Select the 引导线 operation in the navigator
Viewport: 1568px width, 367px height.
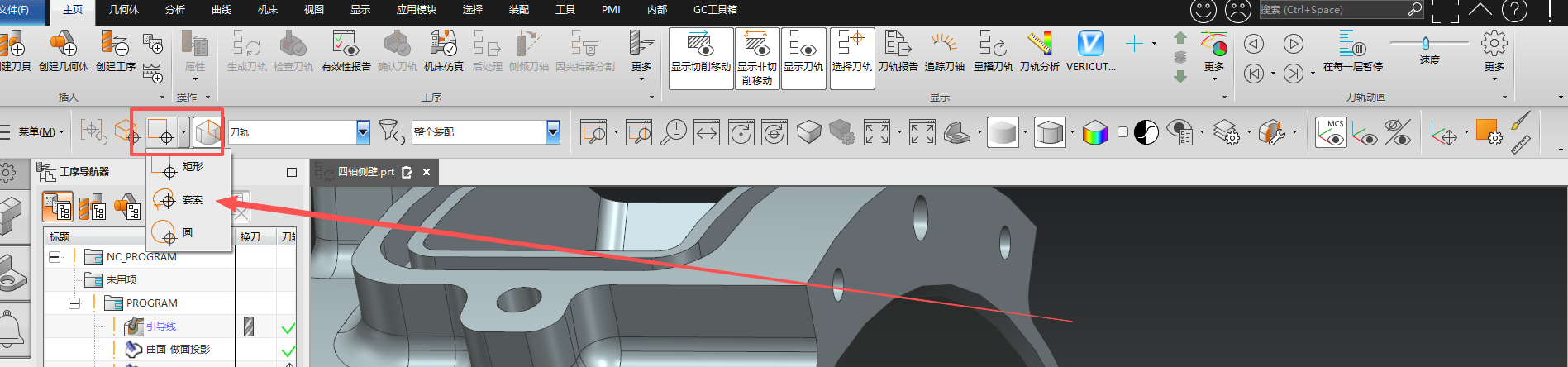tap(160, 326)
